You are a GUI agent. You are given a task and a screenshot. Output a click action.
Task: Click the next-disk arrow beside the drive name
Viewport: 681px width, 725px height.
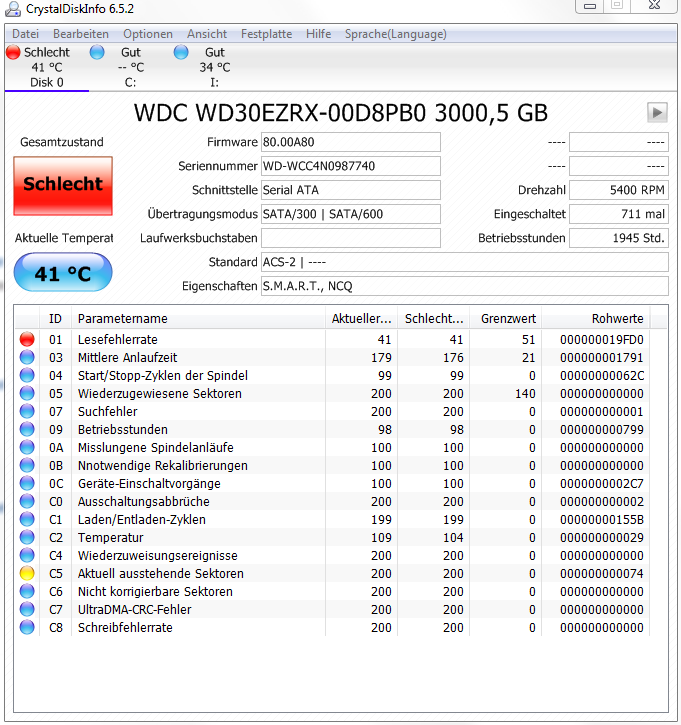point(657,112)
